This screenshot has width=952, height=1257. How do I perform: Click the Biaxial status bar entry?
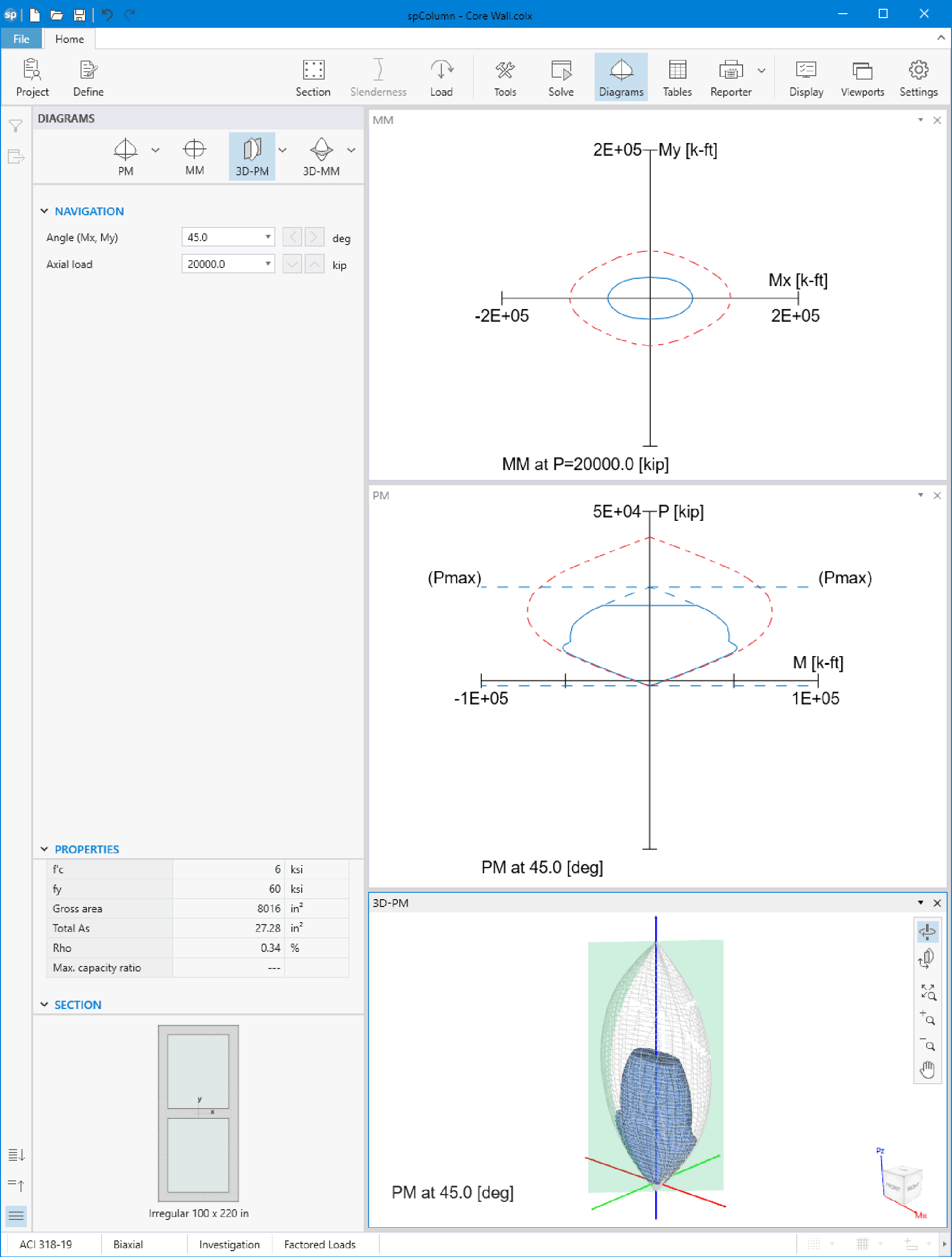point(128,1244)
